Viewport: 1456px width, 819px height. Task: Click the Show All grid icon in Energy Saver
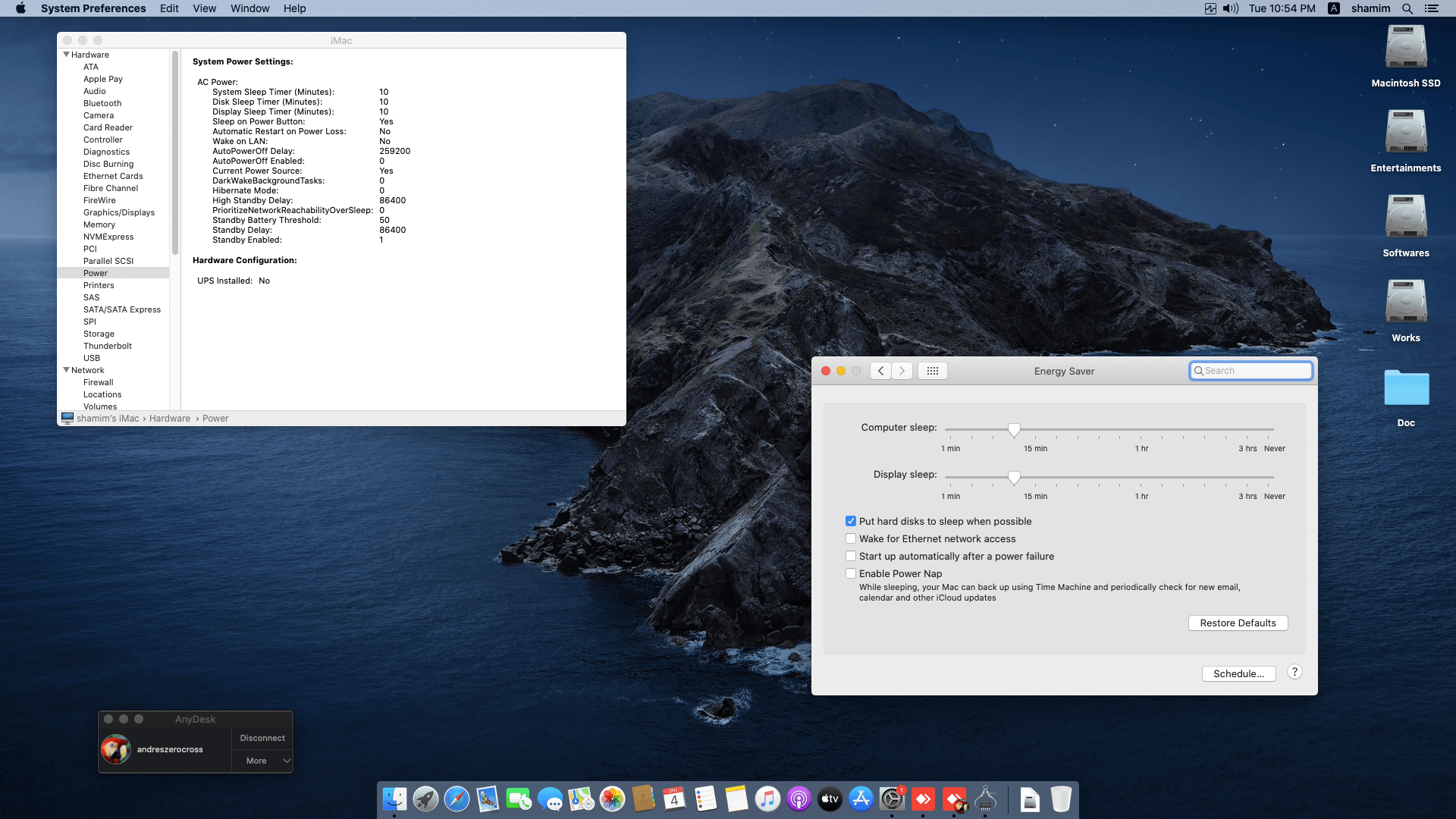(933, 371)
